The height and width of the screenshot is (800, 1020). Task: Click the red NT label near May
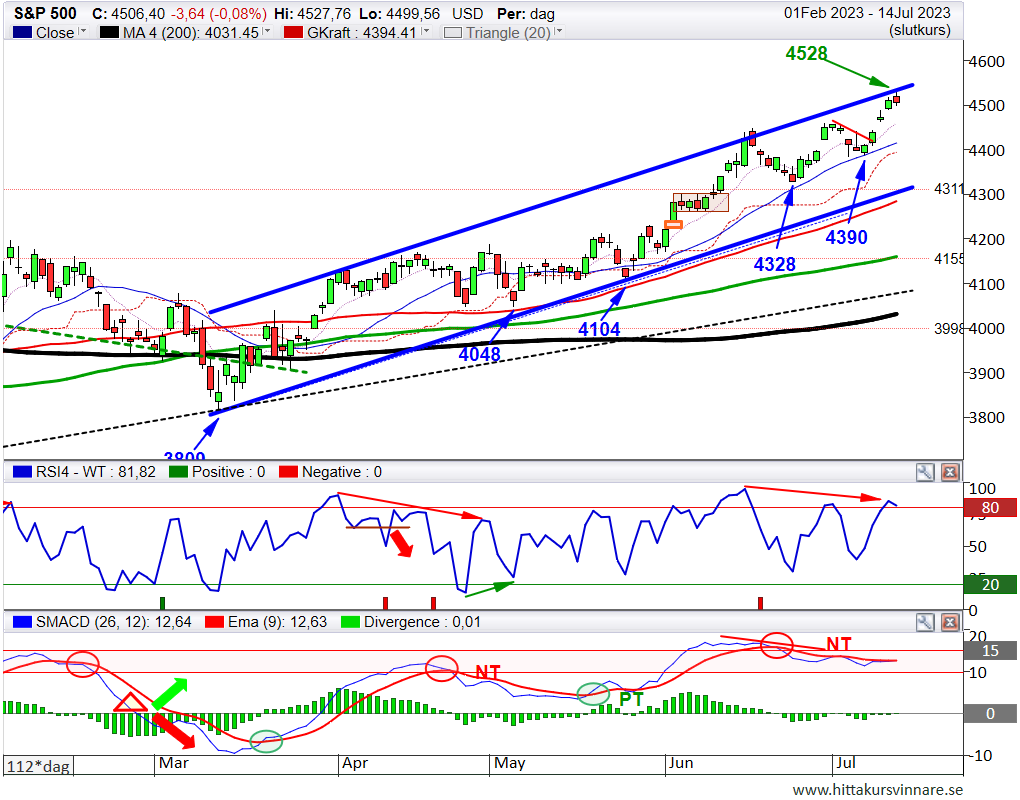pyautogui.click(x=487, y=672)
